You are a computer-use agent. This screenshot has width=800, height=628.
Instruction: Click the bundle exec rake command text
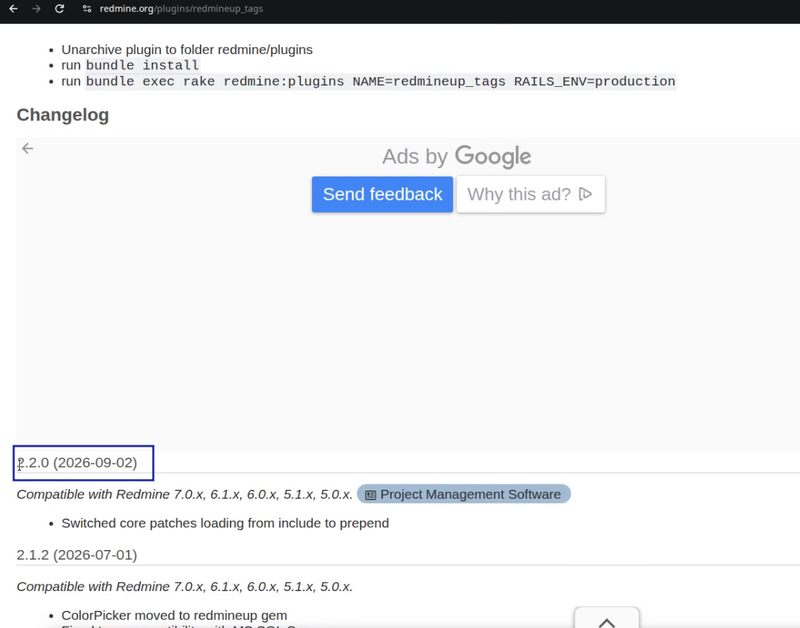(x=381, y=82)
